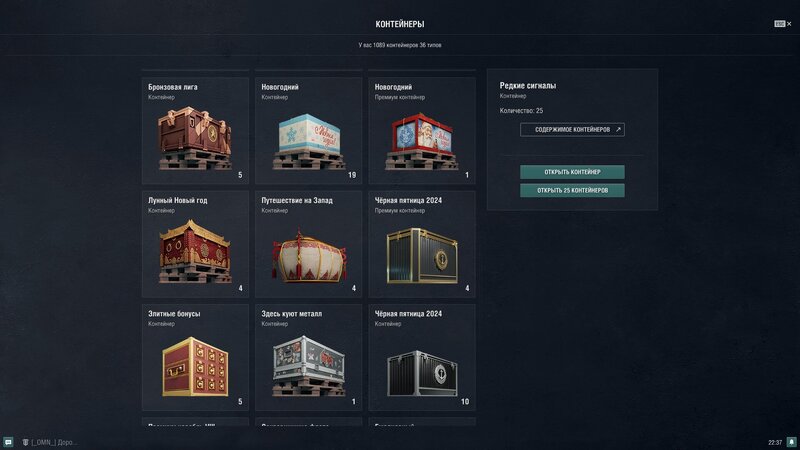This screenshot has width=800, height=450.
Task: Select regular Чёрная пятница 2024 container with 10
Action: click(422, 357)
